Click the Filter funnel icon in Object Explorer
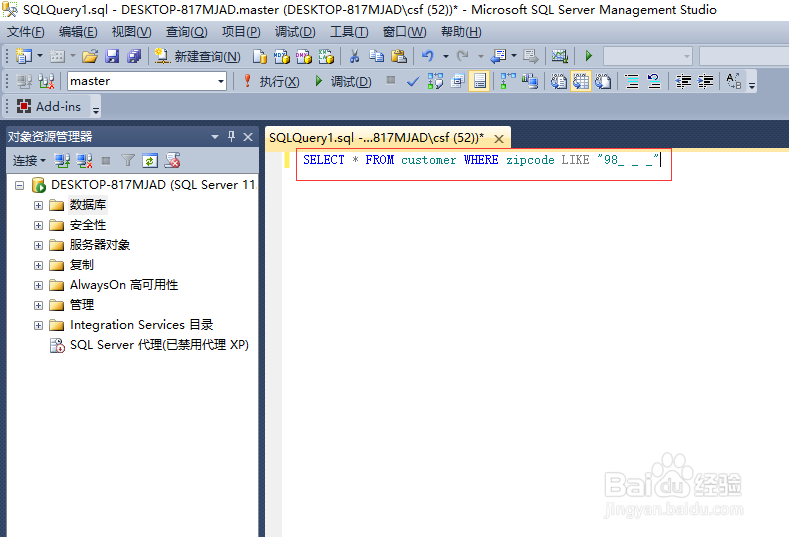The width and height of the screenshot is (789, 537). pyautogui.click(x=128, y=161)
